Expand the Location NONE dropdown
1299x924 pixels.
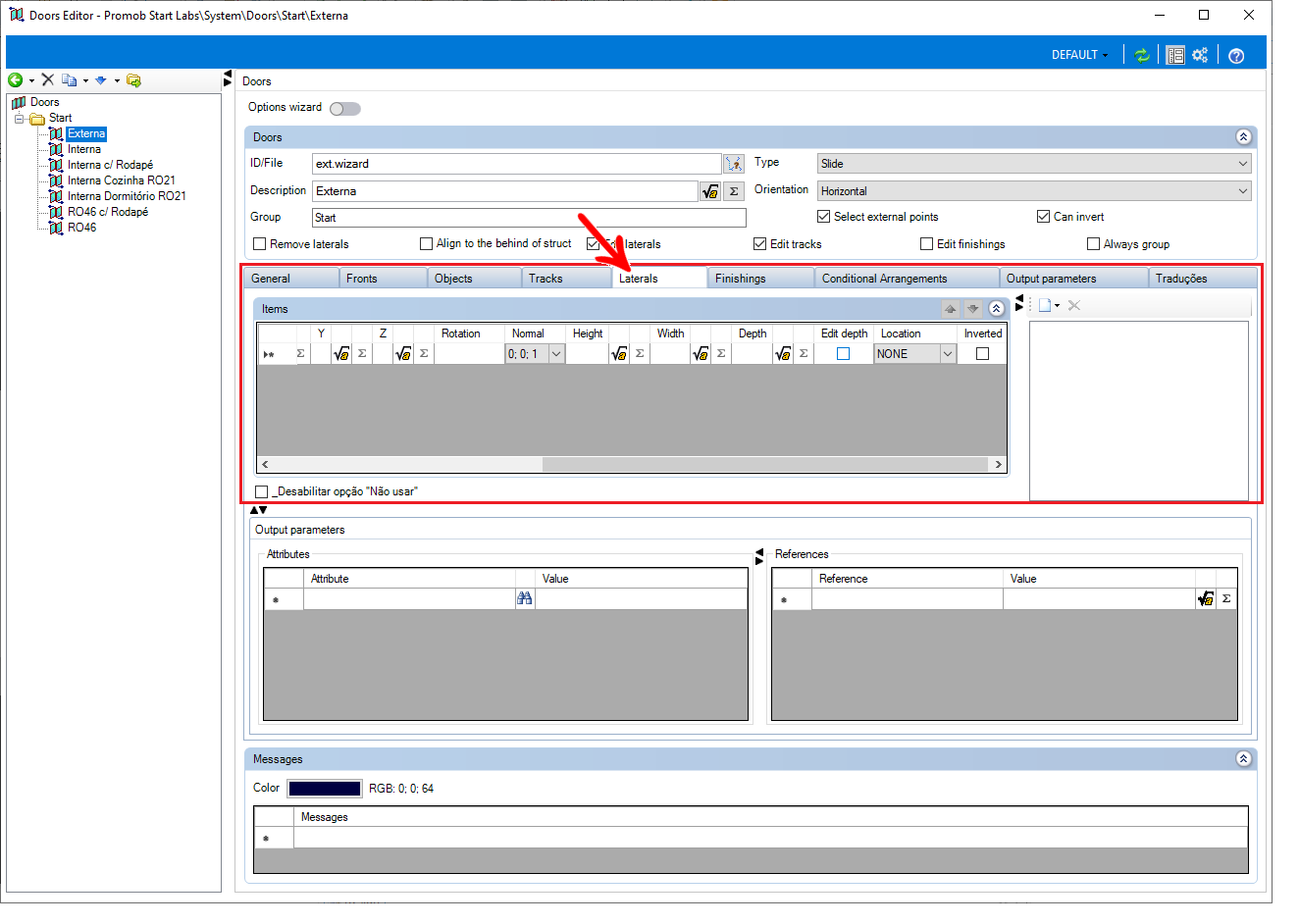(948, 354)
